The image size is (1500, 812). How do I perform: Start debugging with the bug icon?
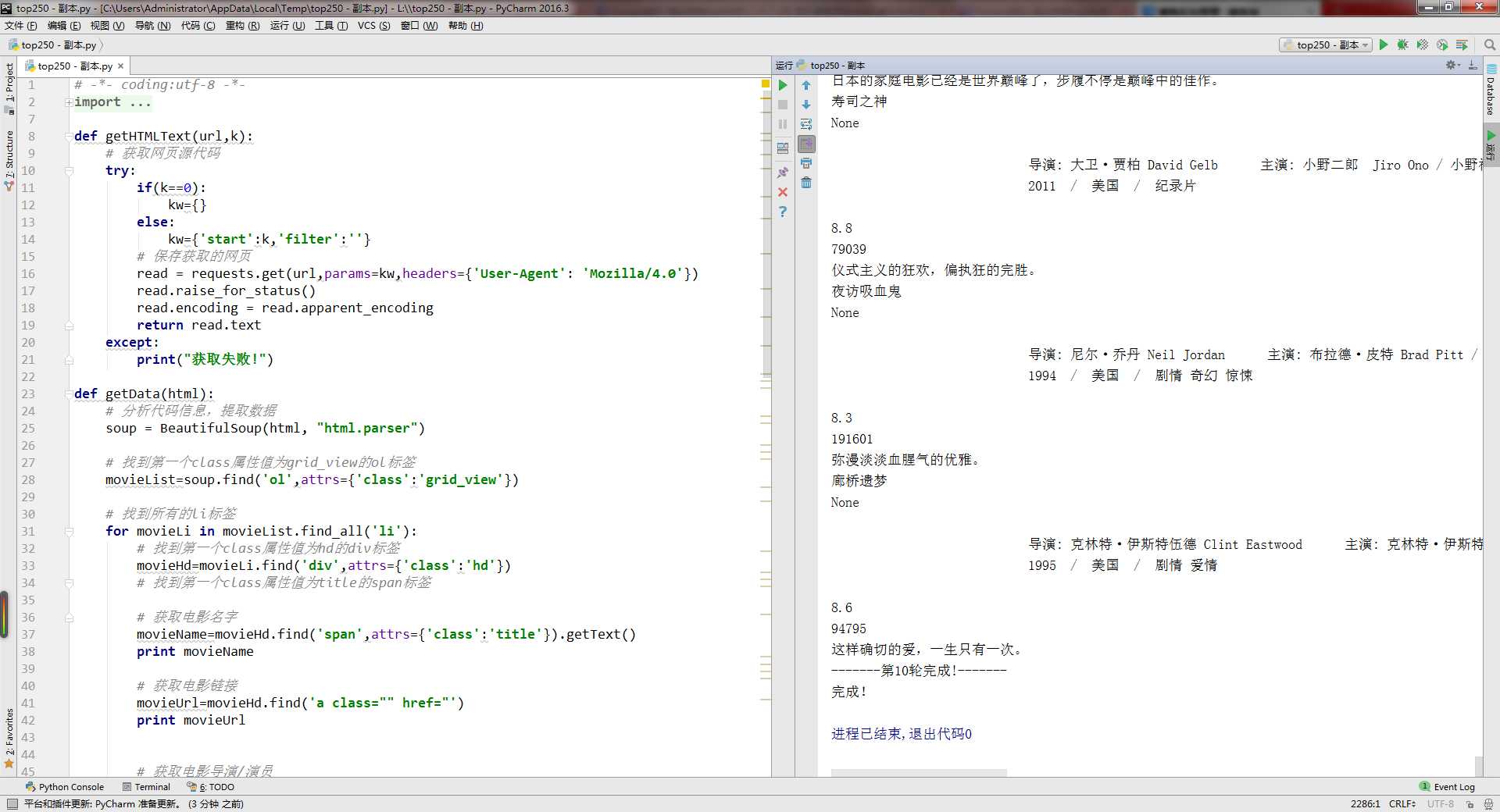pos(1403,45)
